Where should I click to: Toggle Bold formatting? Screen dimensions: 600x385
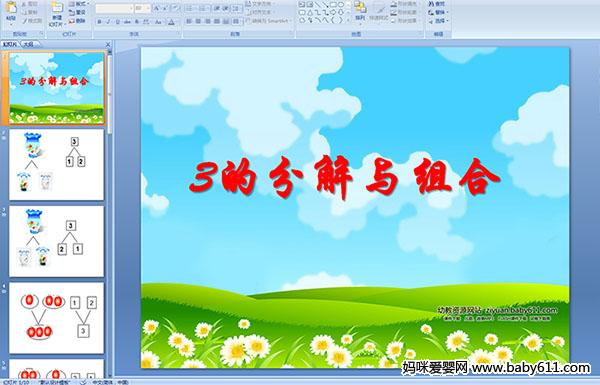(x=99, y=22)
